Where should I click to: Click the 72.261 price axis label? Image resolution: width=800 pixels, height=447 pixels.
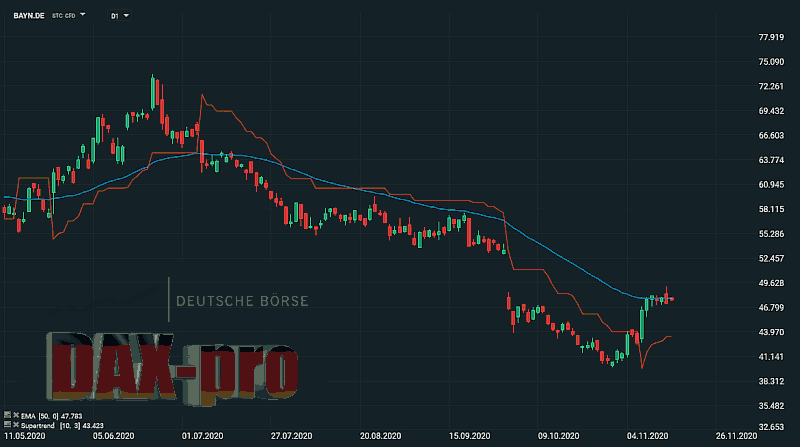(x=771, y=86)
